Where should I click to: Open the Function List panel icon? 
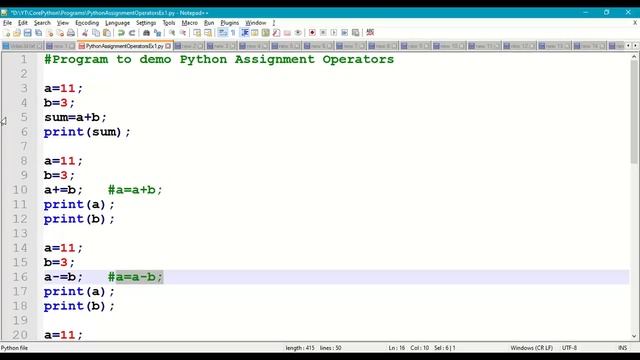pos(276,33)
